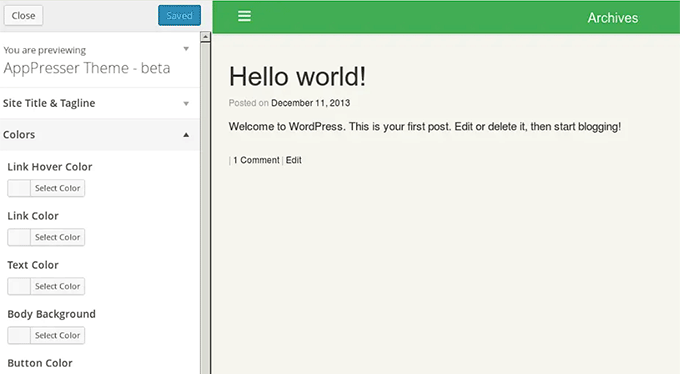Click Select Color for Link Color
Viewport: 680px width, 374px height.
pyautogui.click(x=58, y=237)
